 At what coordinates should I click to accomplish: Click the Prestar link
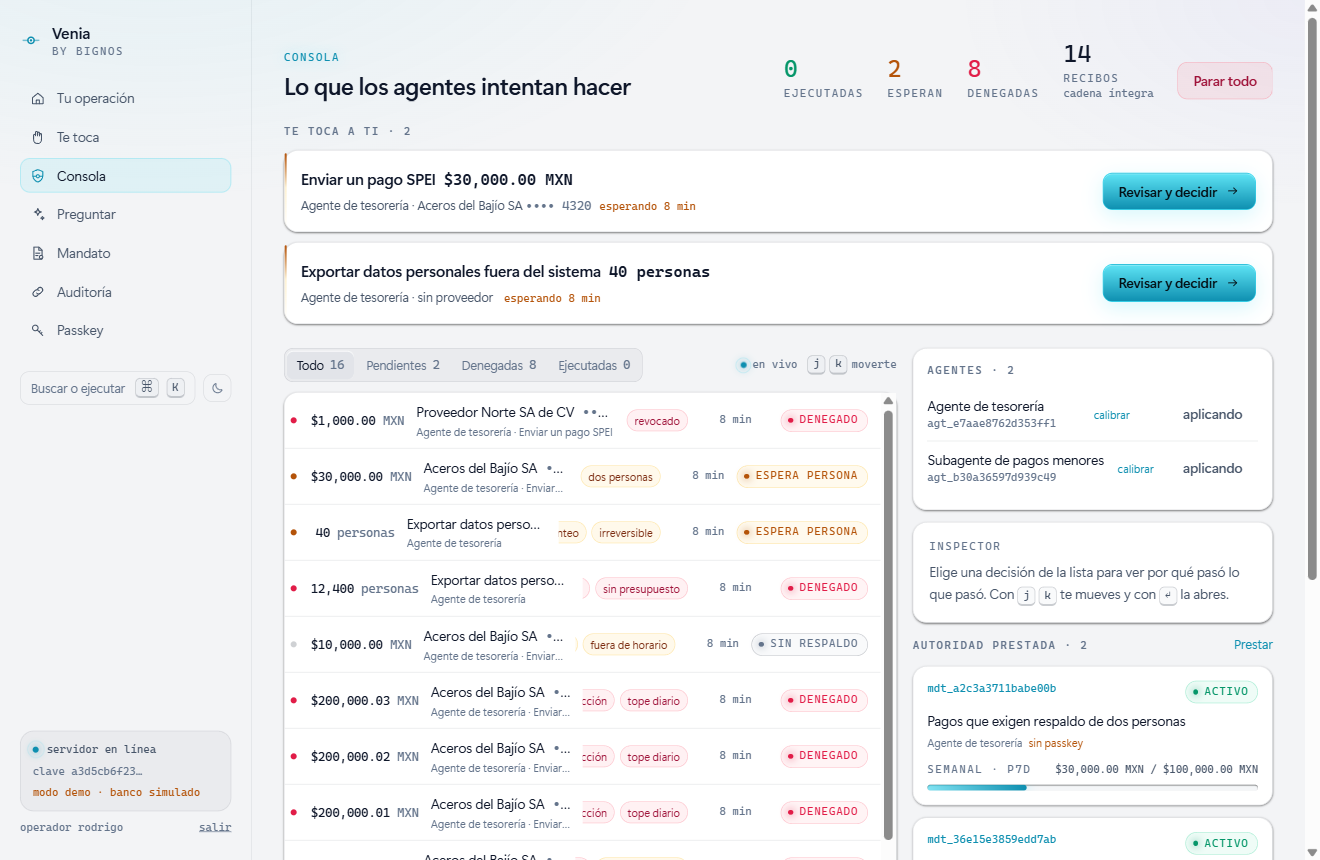pos(1253,645)
